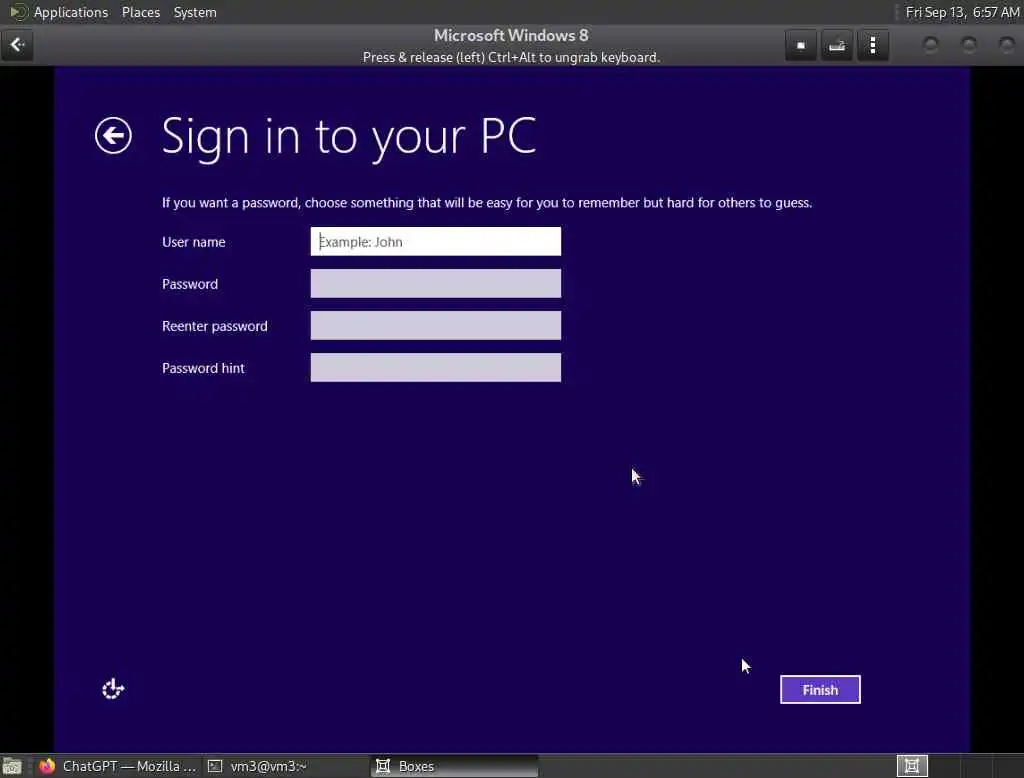Image resolution: width=1024 pixels, height=778 pixels.
Task: Click the Boxes fullscreen square button
Action: point(801,46)
